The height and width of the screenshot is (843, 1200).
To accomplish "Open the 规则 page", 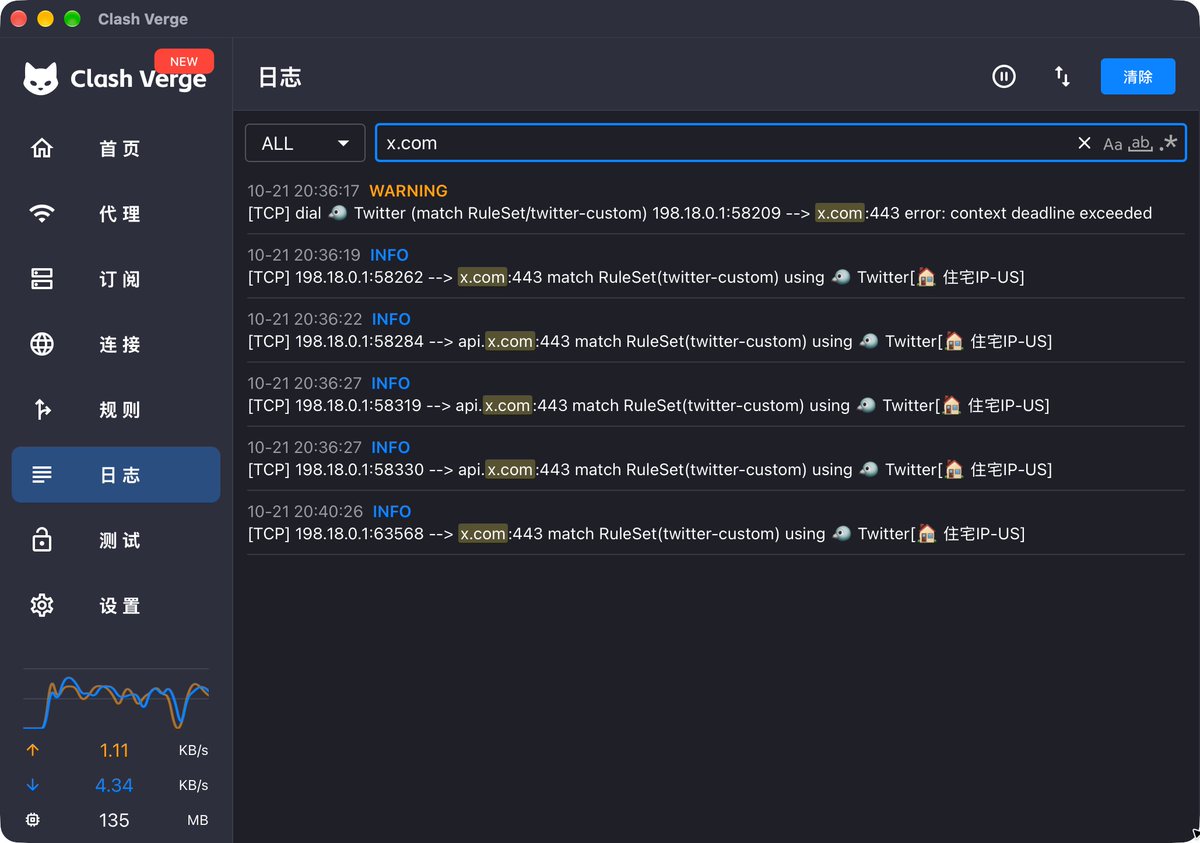I will coord(116,409).
